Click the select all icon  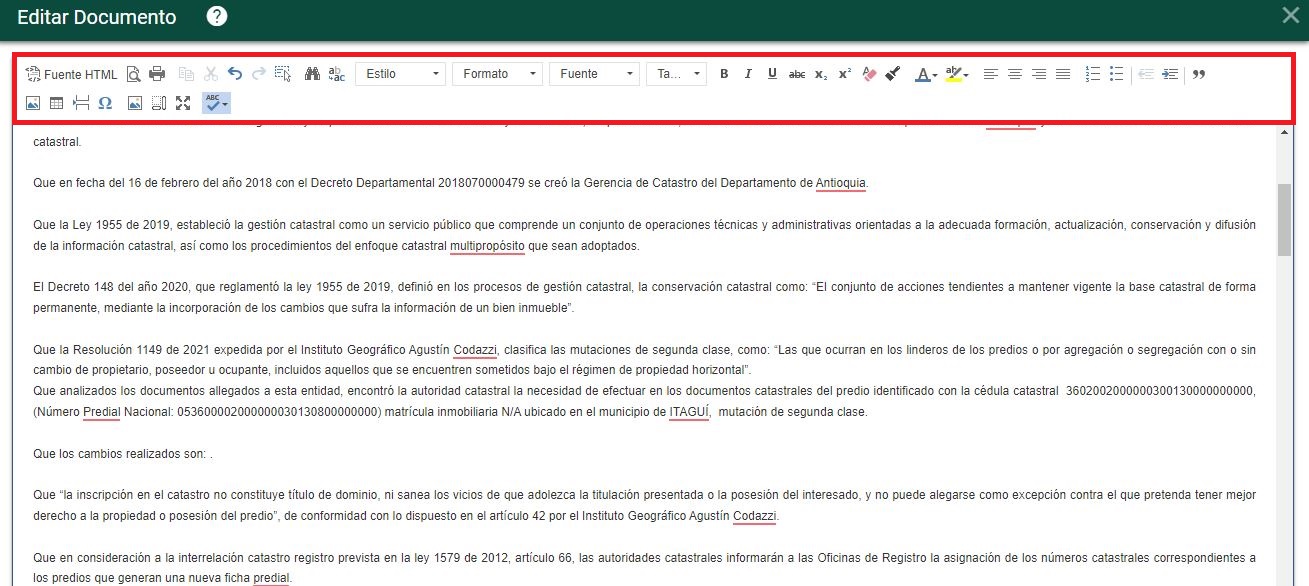(283, 74)
